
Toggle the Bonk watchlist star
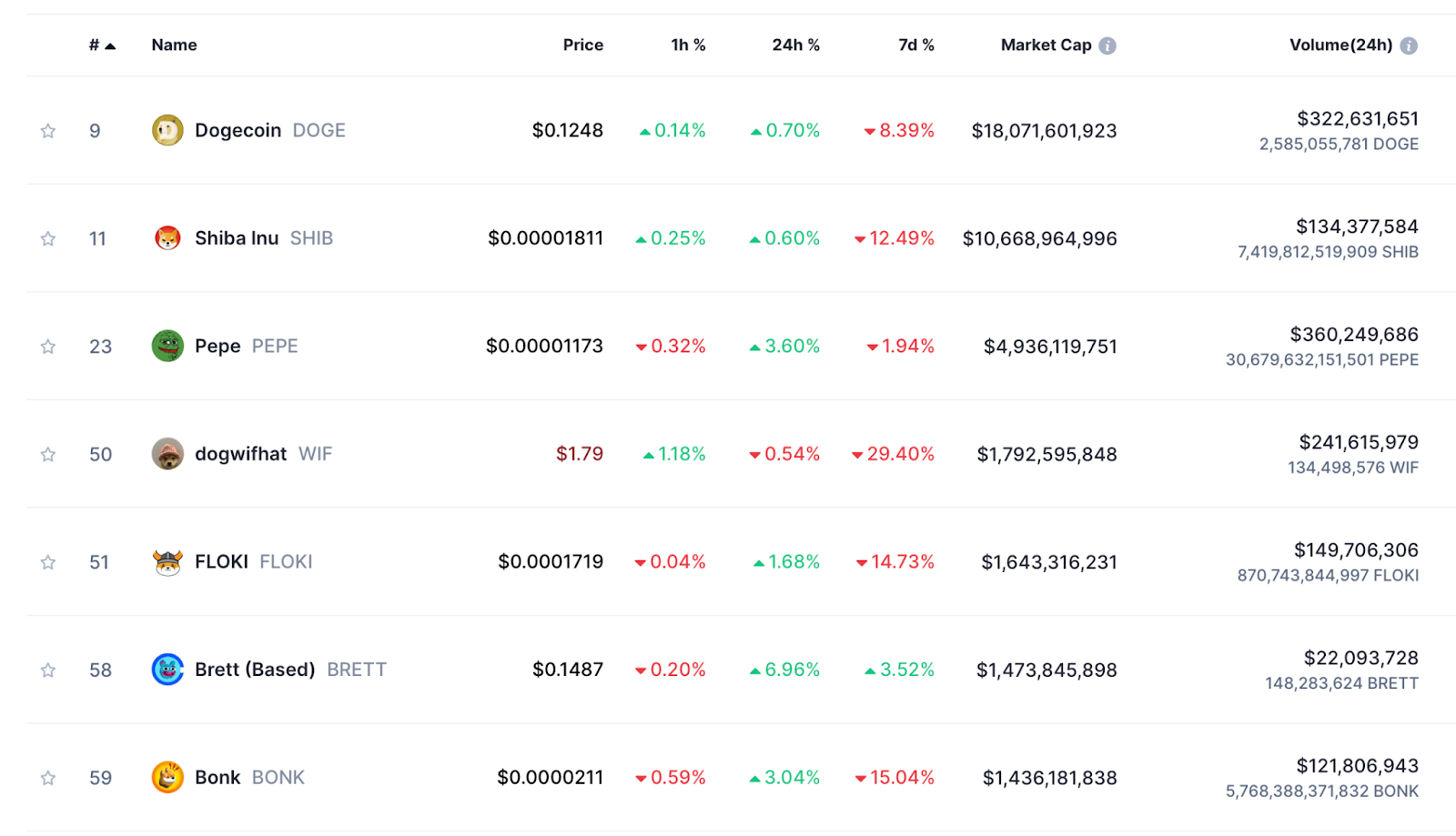pyautogui.click(x=48, y=779)
